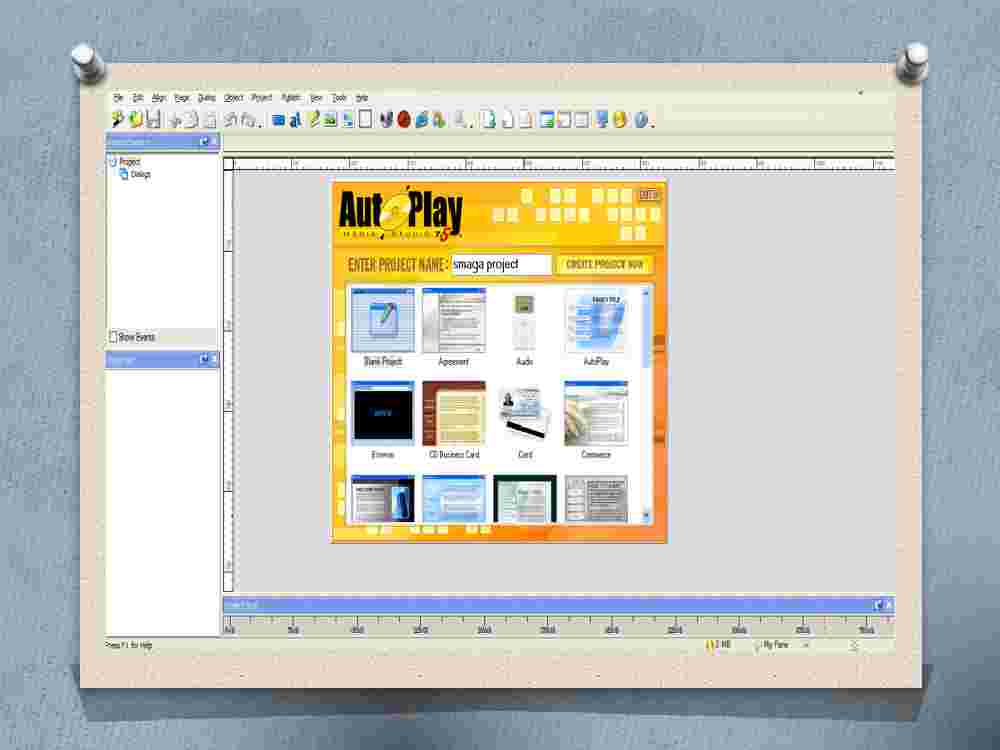Viewport: 1000px width, 750px height.
Task: Open the Page menu
Action: click(x=182, y=98)
